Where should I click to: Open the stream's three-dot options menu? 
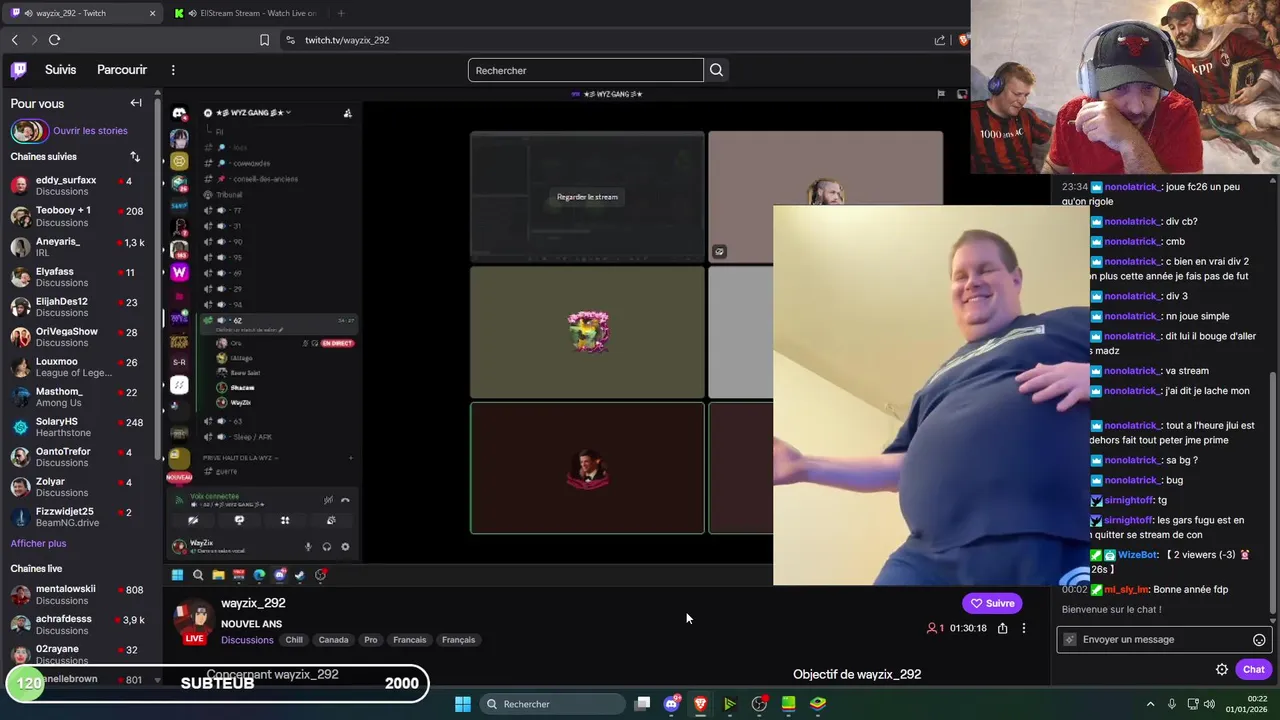(x=1023, y=628)
